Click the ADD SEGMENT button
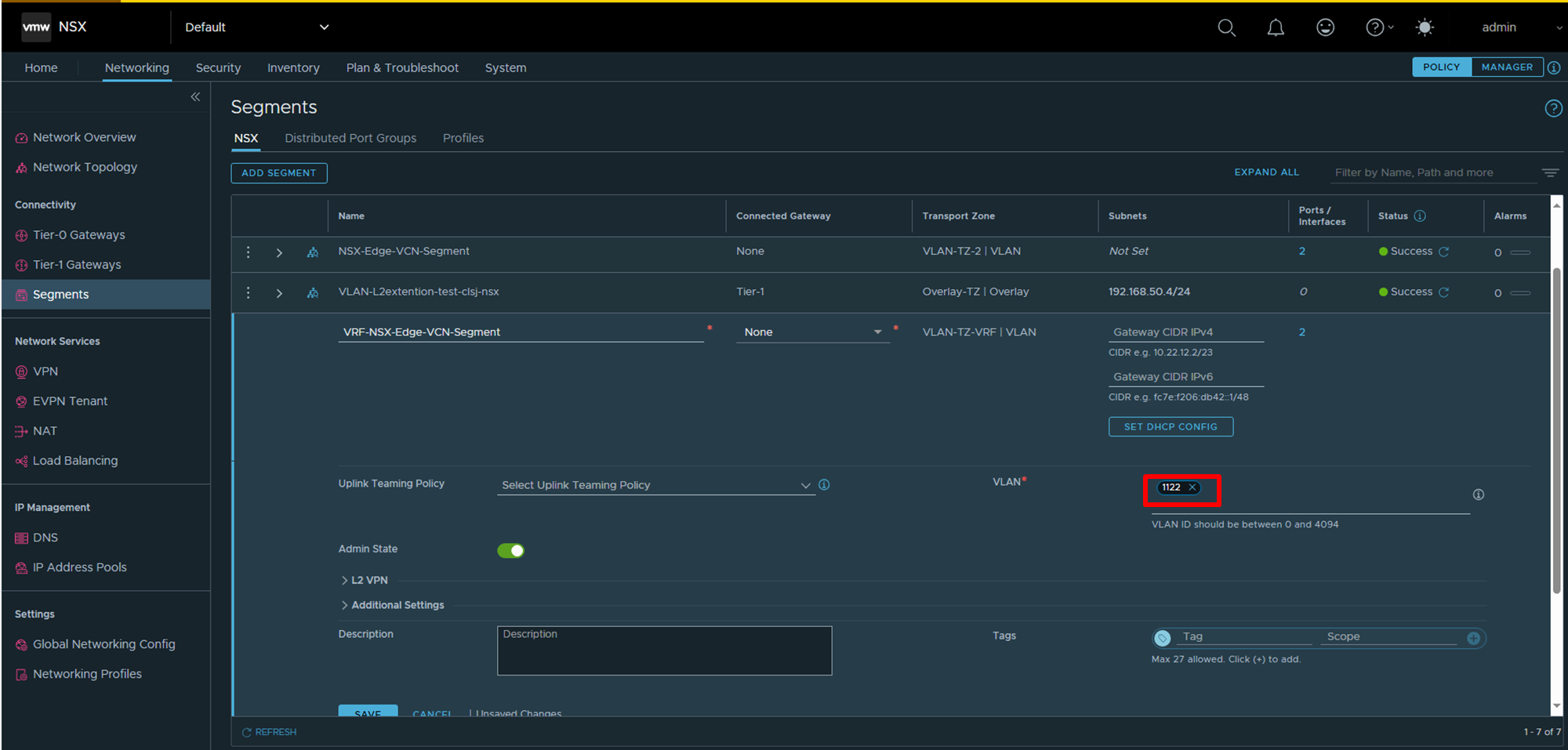The height and width of the screenshot is (750, 1568). point(278,173)
